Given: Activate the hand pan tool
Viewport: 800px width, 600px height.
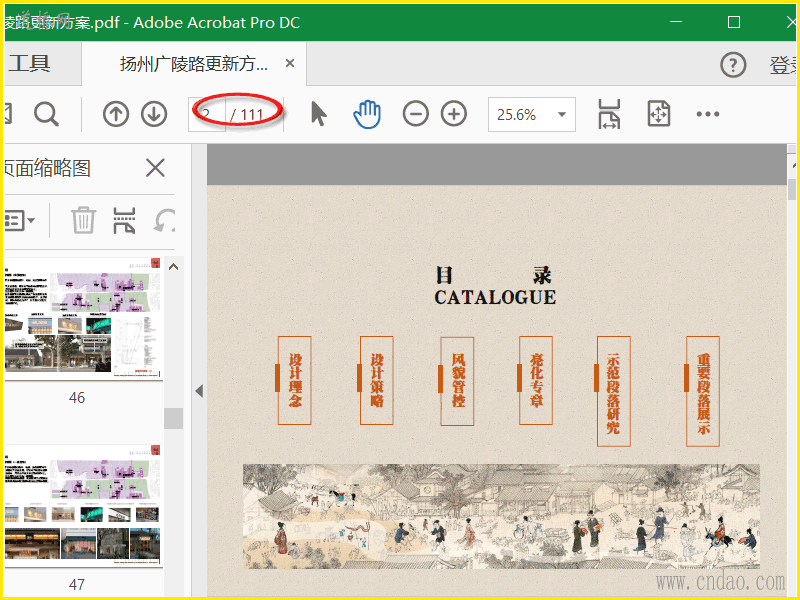Looking at the screenshot, I should coord(367,114).
